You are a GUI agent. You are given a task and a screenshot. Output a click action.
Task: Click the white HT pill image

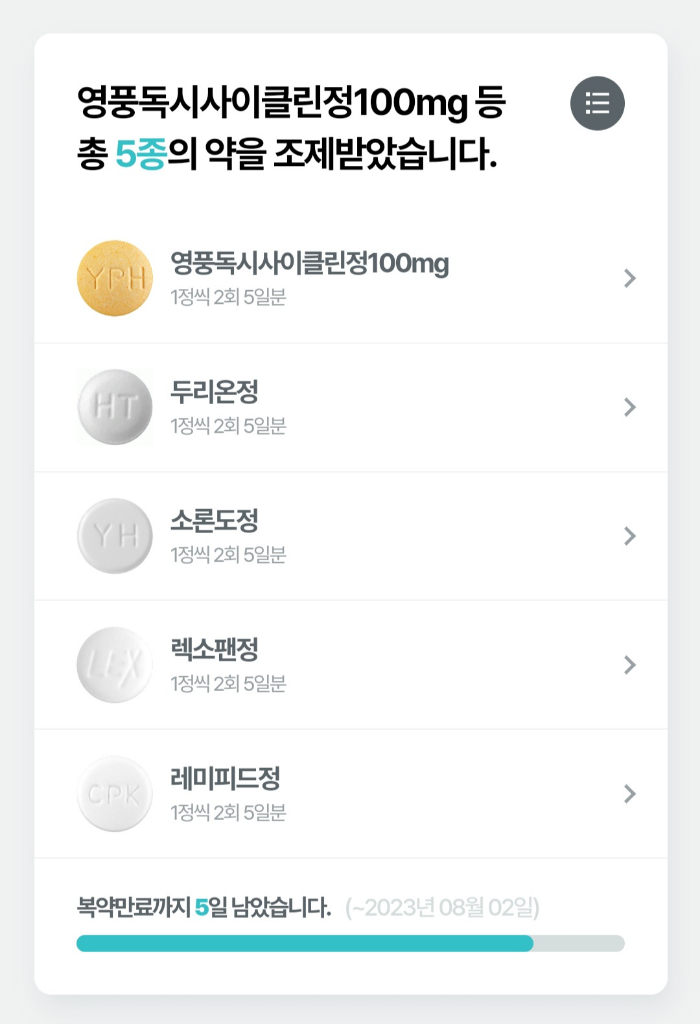pos(115,407)
